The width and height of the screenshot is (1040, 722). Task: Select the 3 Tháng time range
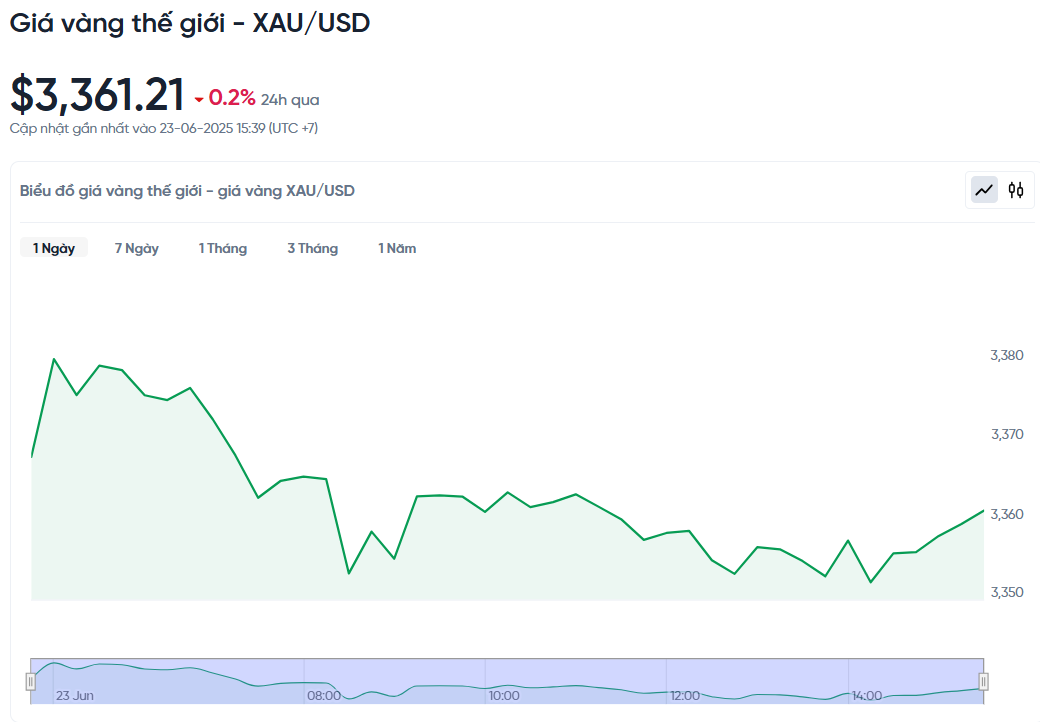point(312,248)
